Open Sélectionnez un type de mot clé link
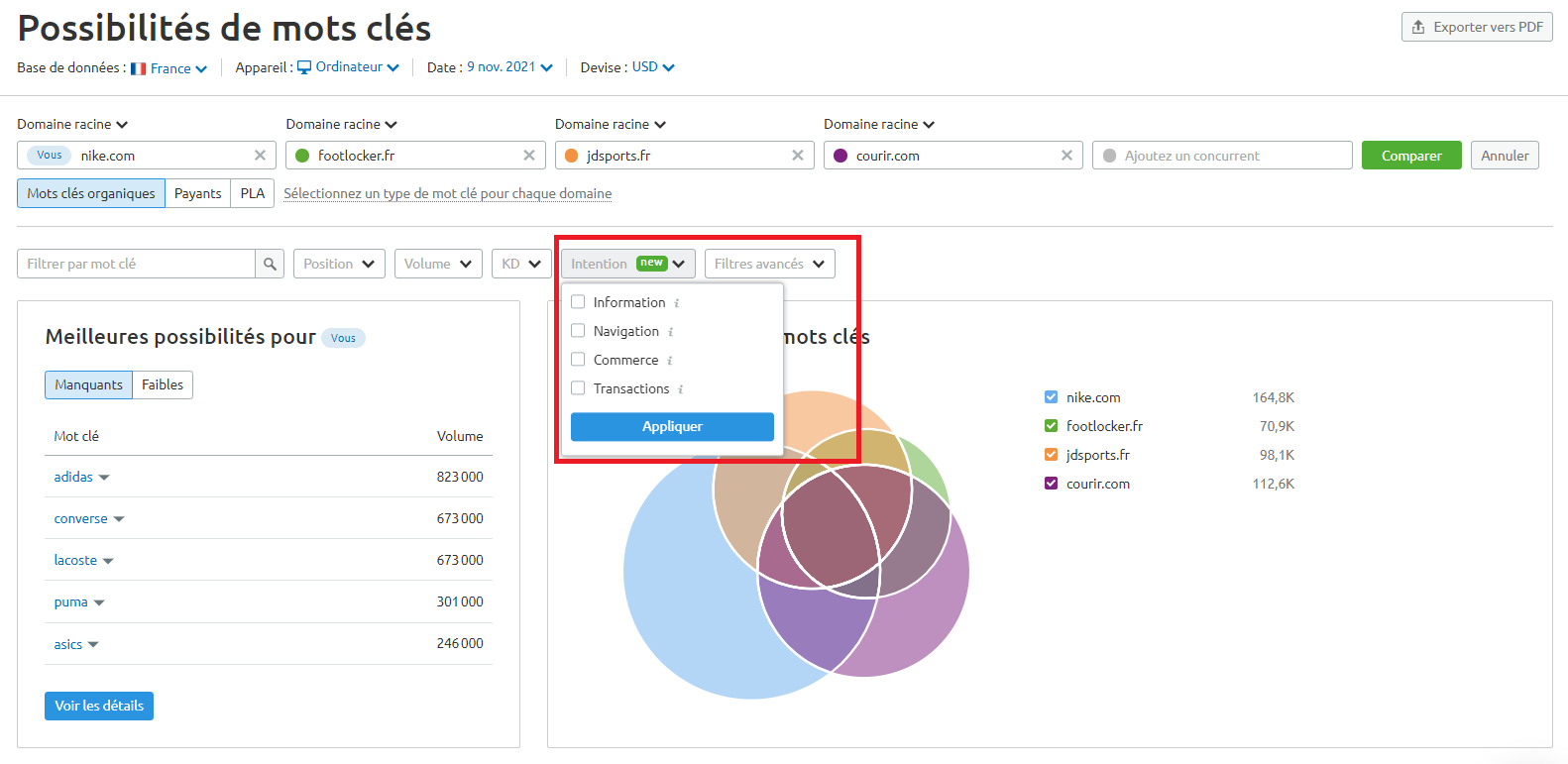This screenshot has height=764, width=1568. click(x=448, y=193)
